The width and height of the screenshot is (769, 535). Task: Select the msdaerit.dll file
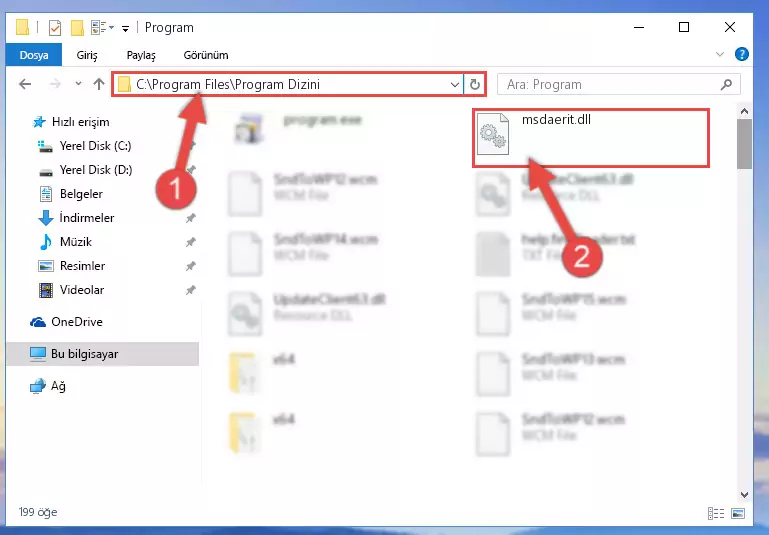pyautogui.click(x=590, y=138)
